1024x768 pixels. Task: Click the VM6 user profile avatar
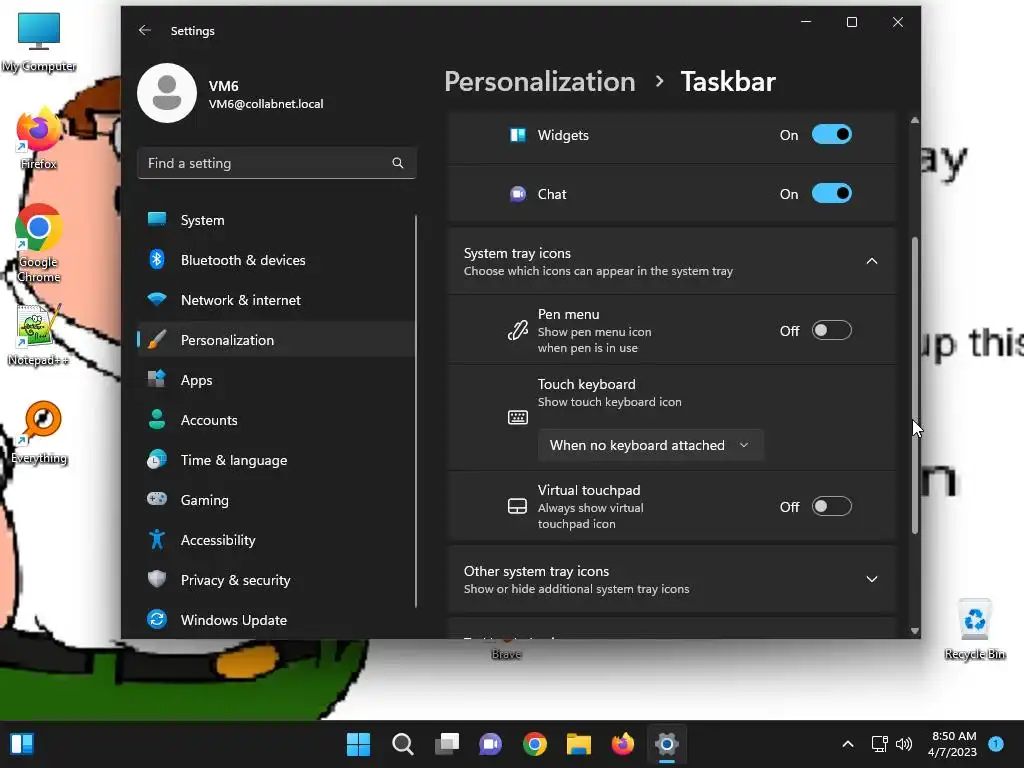(x=167, y=93)
